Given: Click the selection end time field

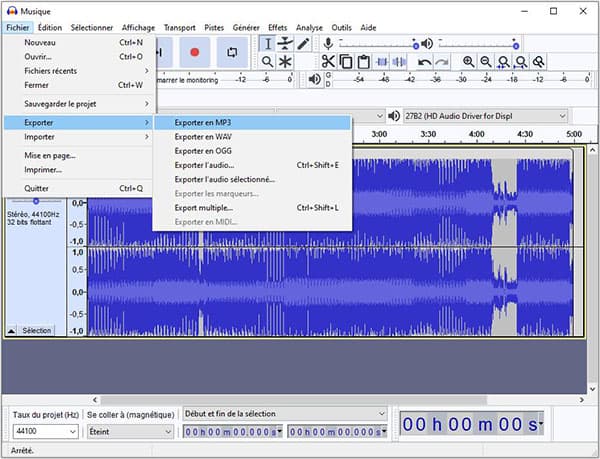Looking at the screenshot, I should pyautogui.click(x=337, y=432).
